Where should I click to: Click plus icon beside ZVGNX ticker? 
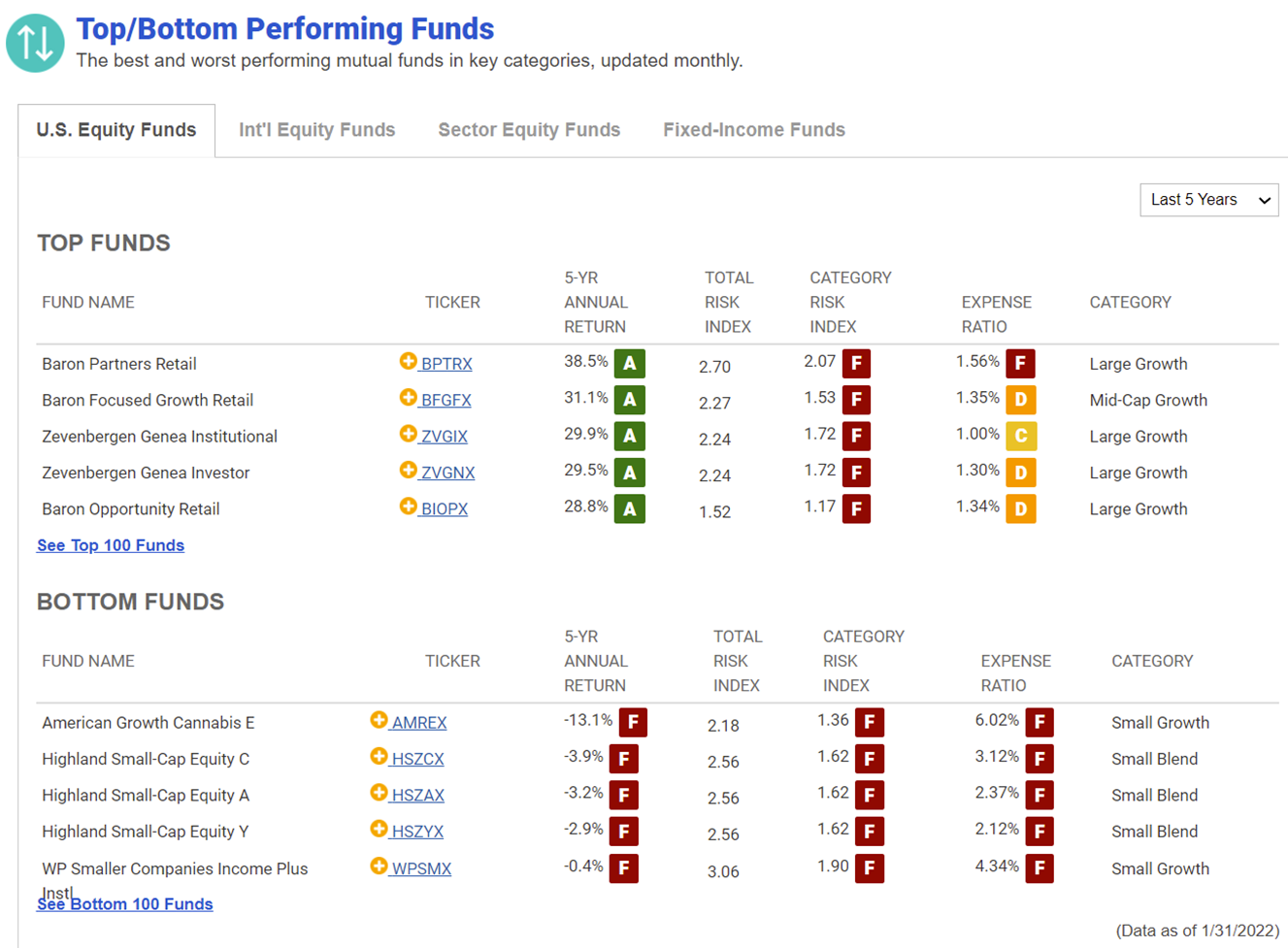[408, 471]
